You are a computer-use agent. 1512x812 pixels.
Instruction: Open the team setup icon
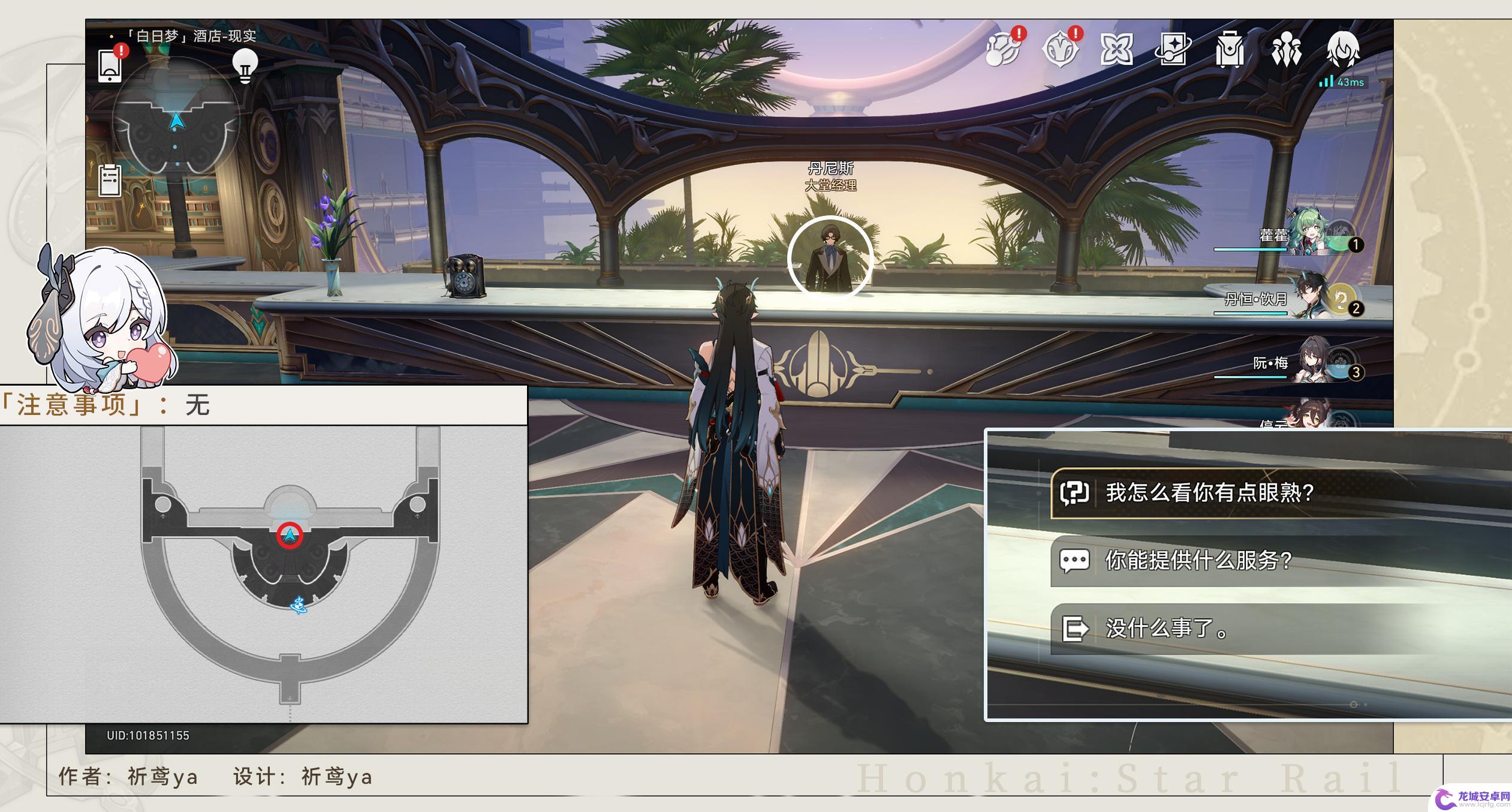click(1287, 49)
